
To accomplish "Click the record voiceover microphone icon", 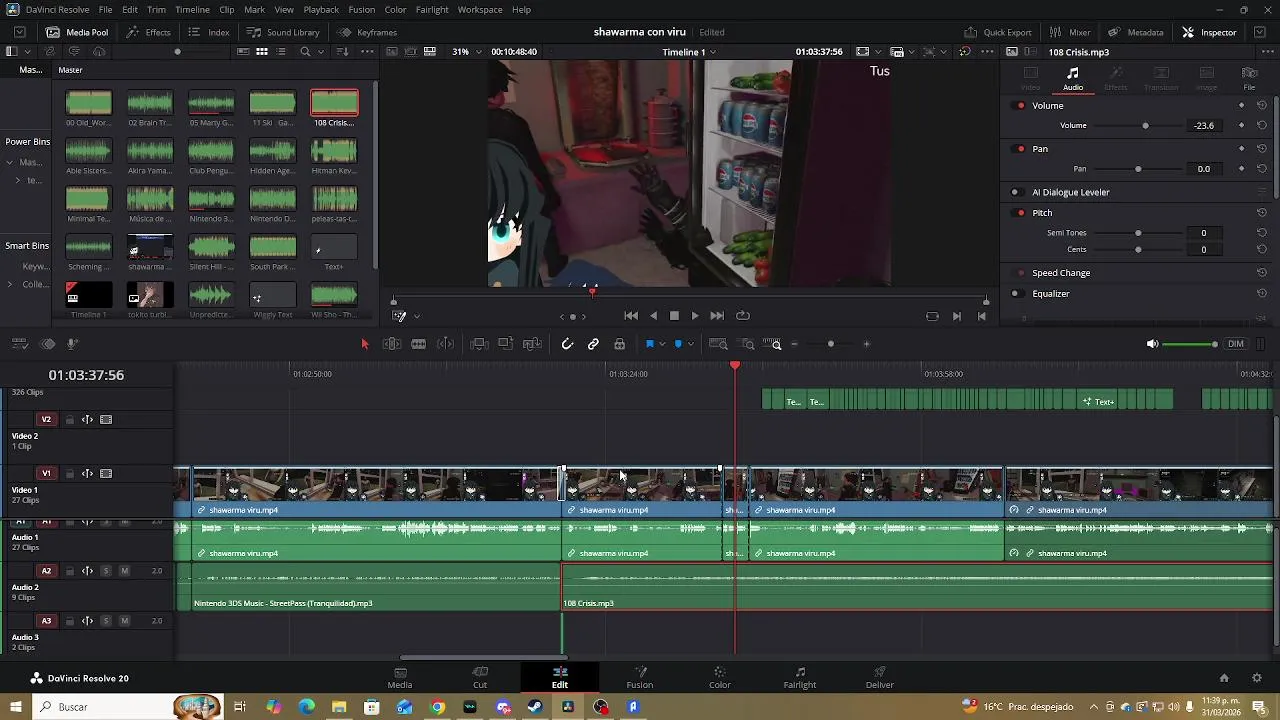I will [x=72, y=344].
